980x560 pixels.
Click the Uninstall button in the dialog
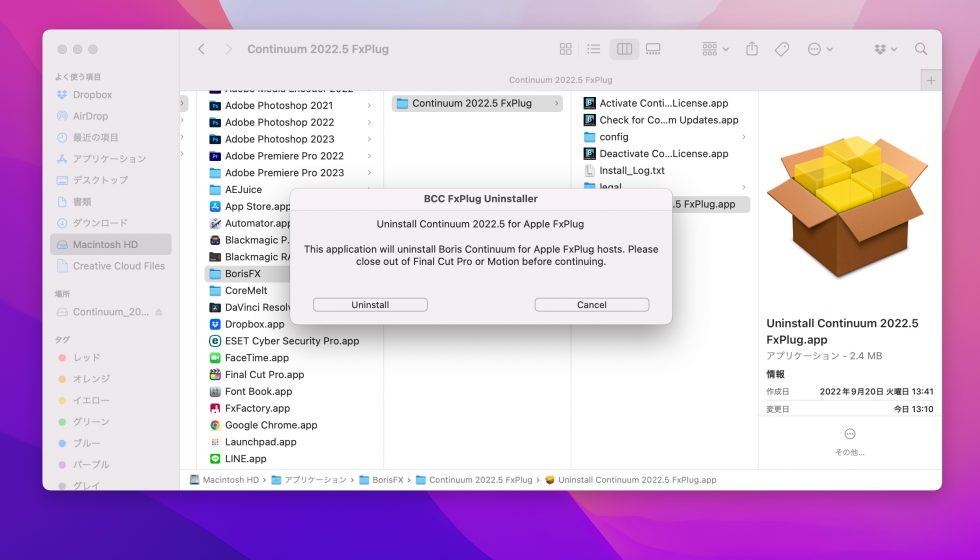tap(370, 304)
